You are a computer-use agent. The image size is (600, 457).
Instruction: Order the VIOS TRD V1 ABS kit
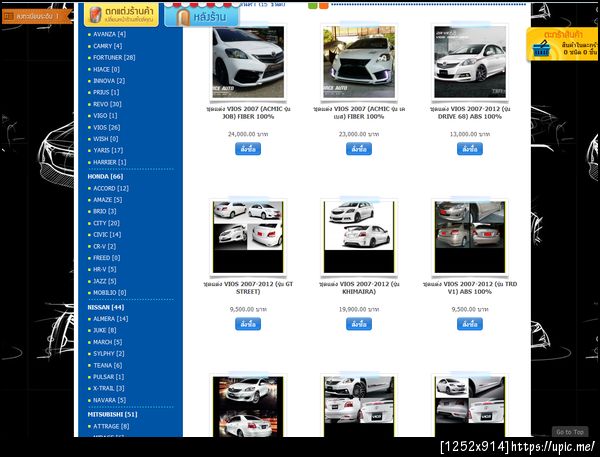(470, 324)
